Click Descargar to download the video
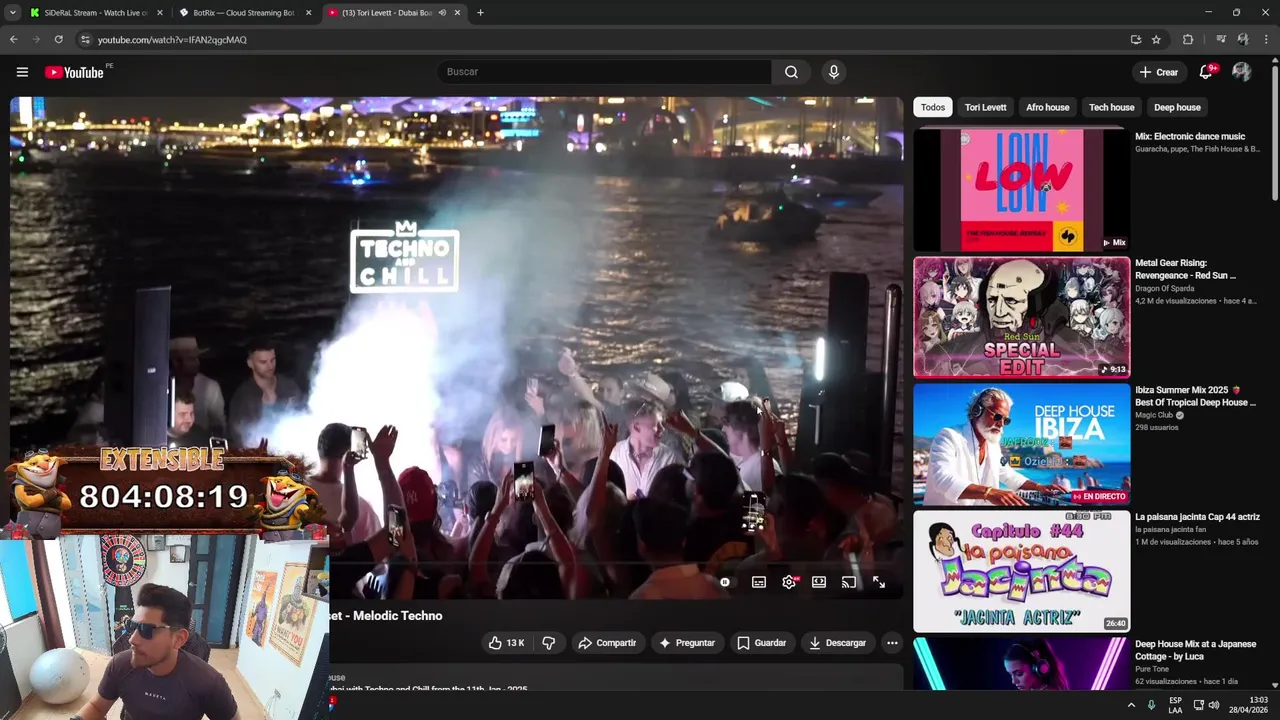The width and height of the screenshot is (1280, 720). 838,643
